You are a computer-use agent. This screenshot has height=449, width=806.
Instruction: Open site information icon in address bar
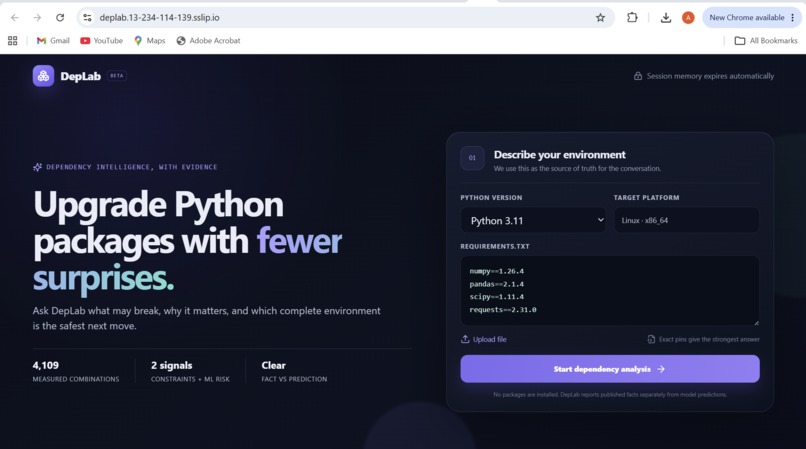click(x=87, y=17)
